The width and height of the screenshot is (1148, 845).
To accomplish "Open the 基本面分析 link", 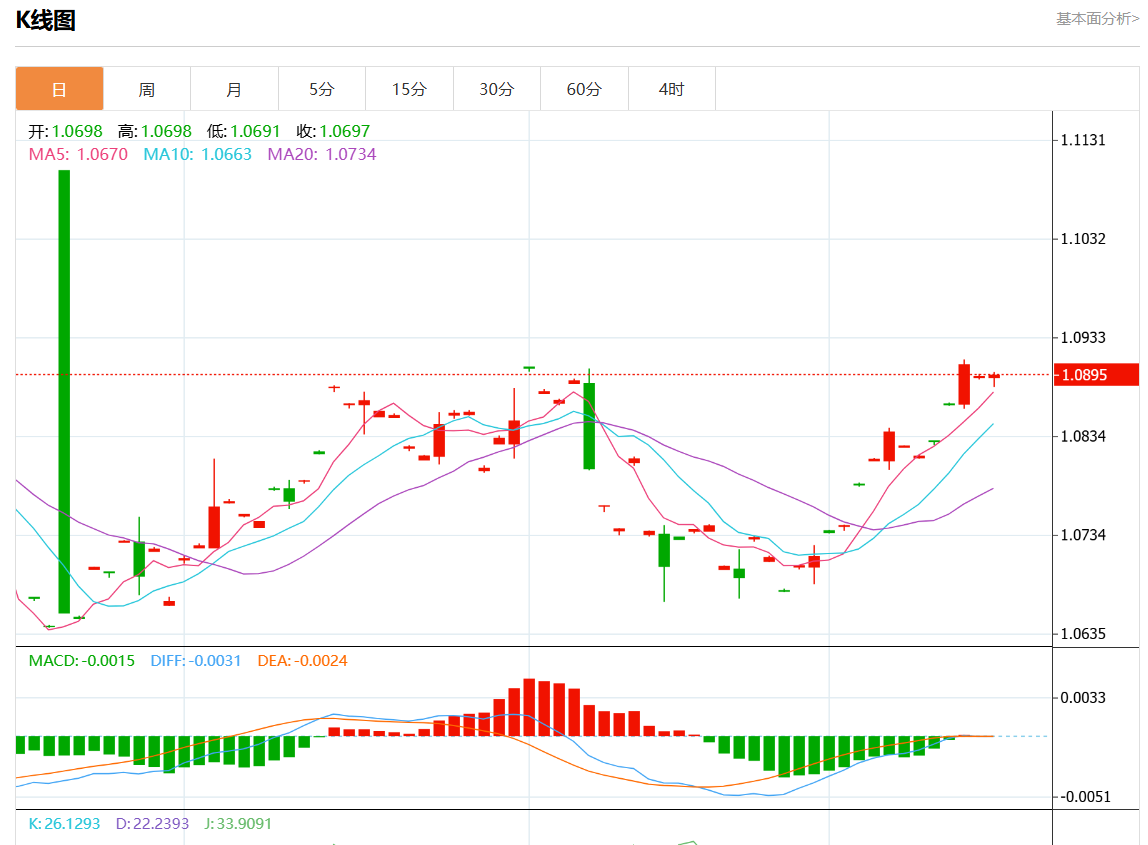I will click(x=1096, y=19).
